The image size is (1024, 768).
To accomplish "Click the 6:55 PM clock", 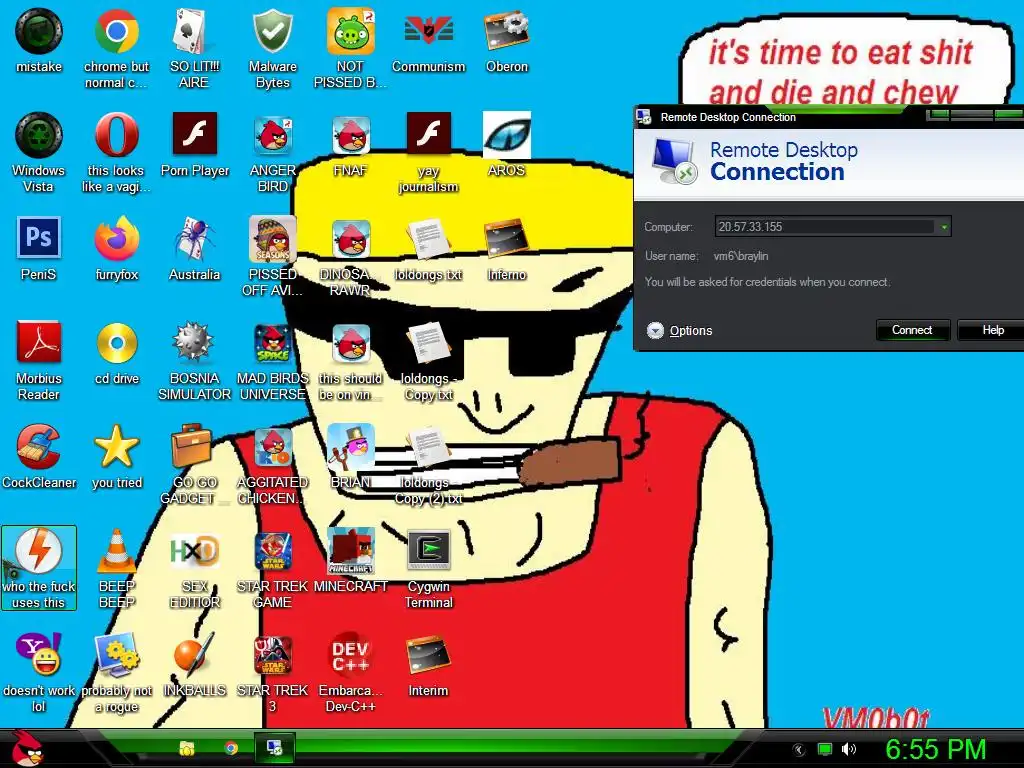I will tap(935, 749).
